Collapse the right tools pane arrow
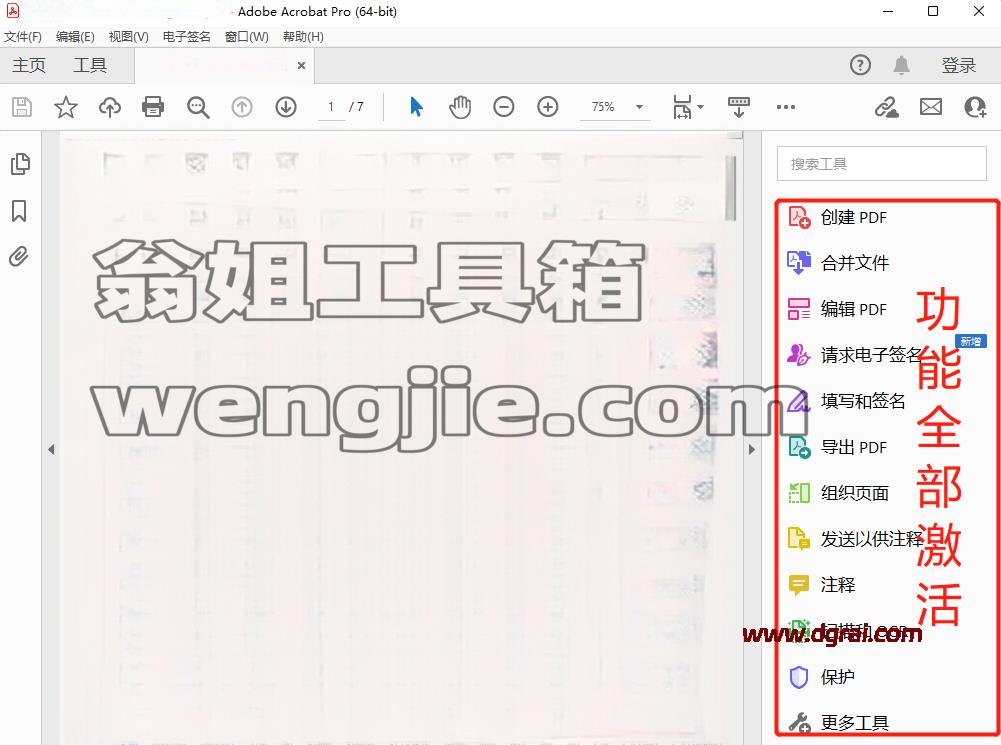This screenshot has width=1001, height=745. pos(752,449)
